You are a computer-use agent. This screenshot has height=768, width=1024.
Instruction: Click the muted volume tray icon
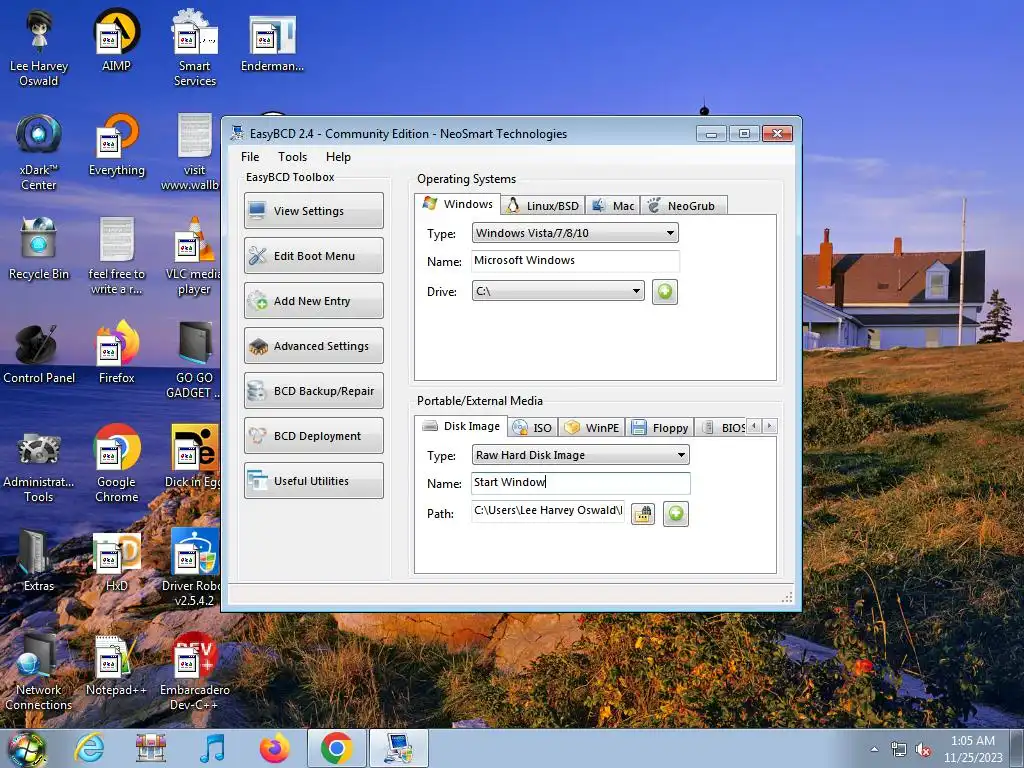coord(923,750)
